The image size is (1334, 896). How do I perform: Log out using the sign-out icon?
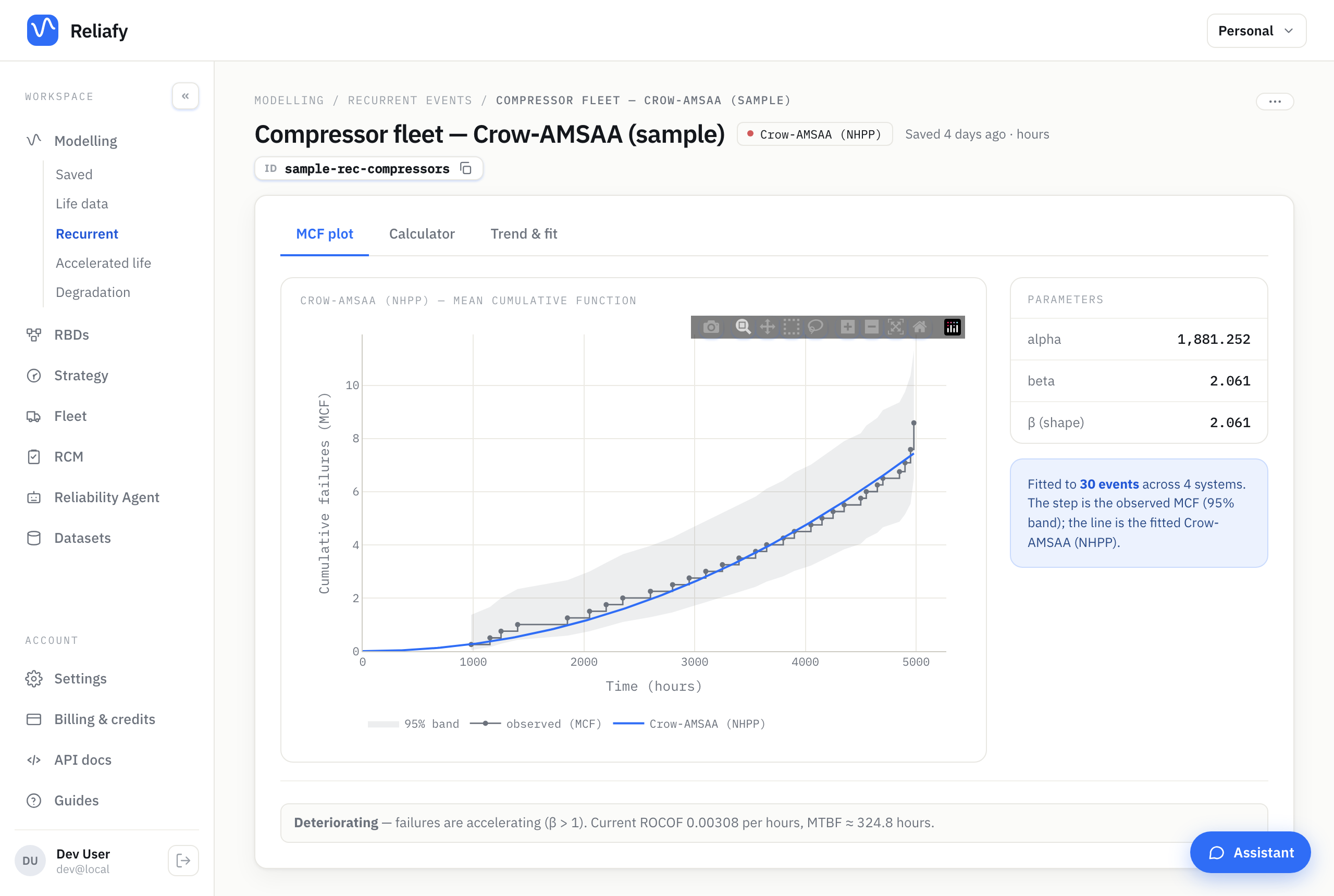pos(183,861)
